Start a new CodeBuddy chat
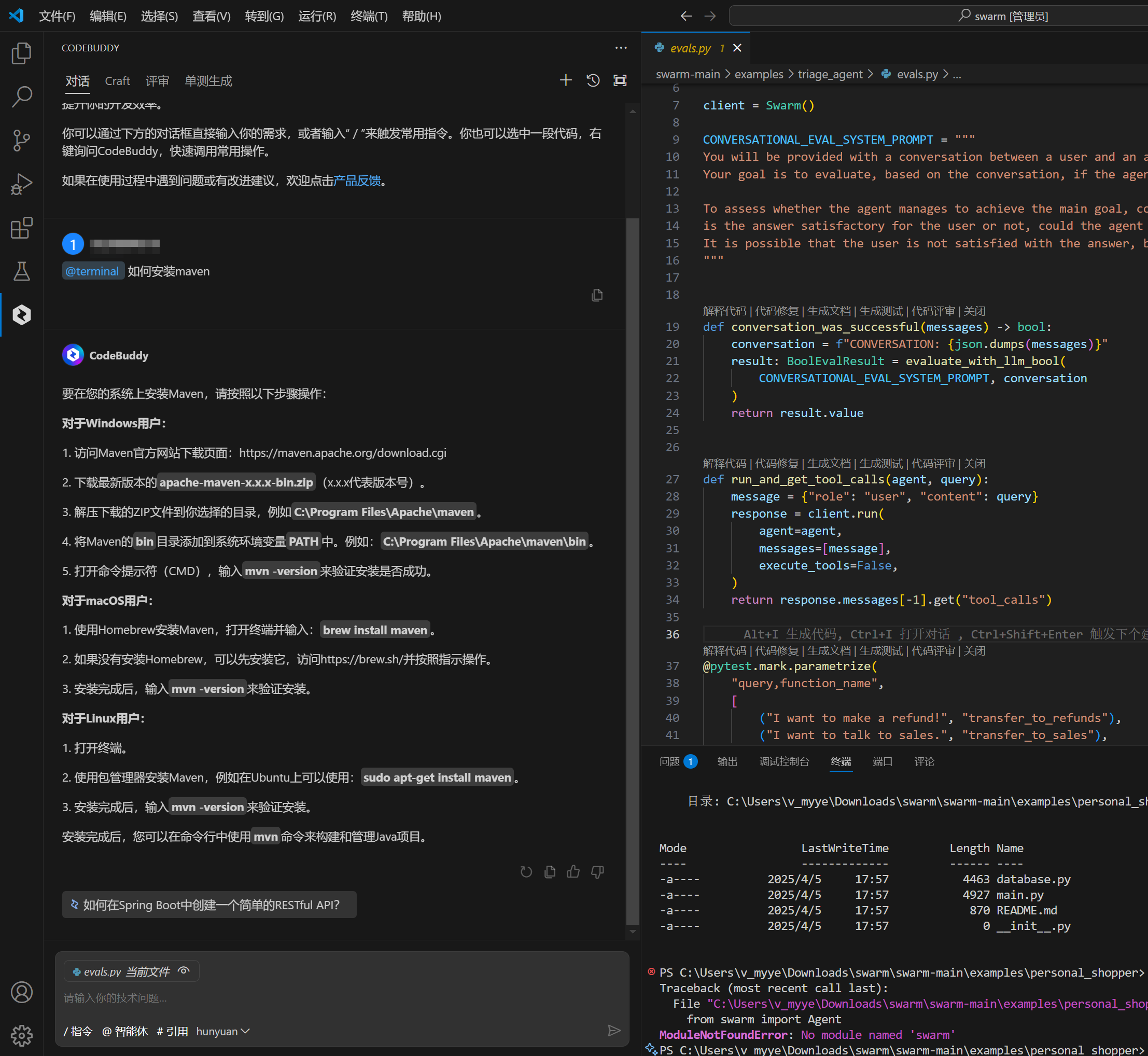 [565, 80]
